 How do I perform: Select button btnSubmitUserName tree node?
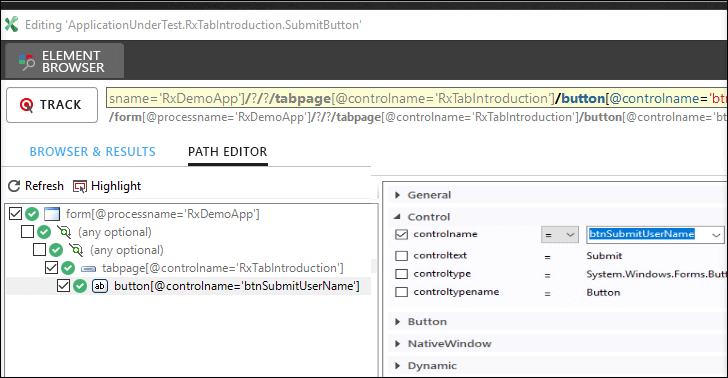pos(237,286)
